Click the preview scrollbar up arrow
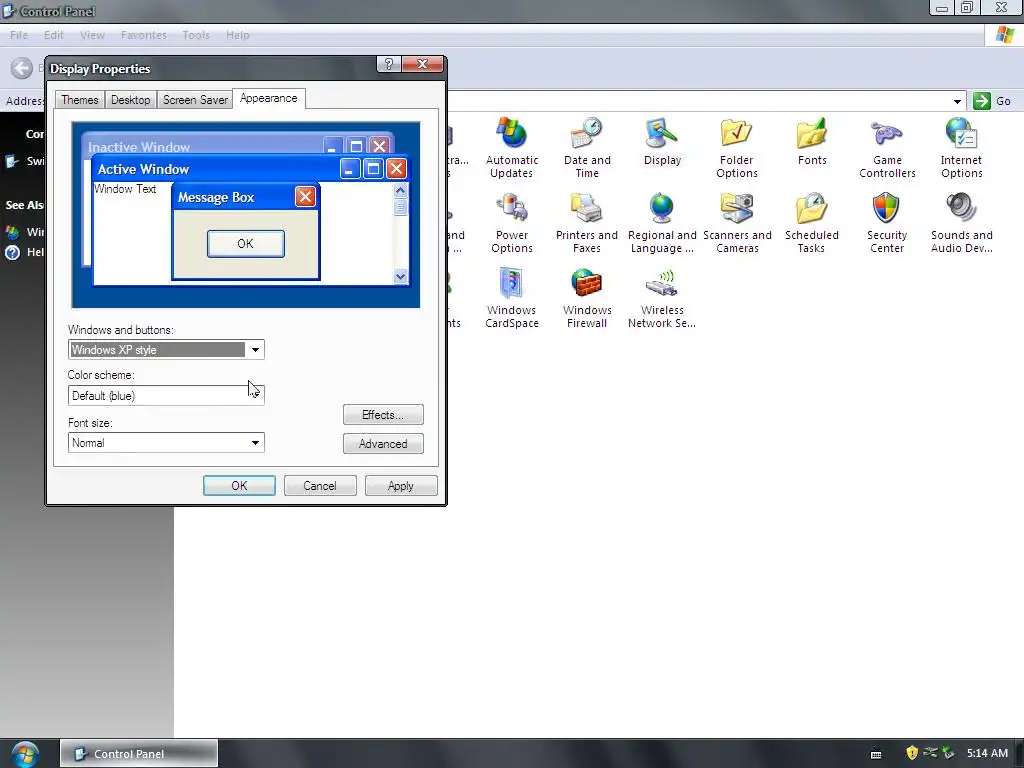This screenshot has height=768, width=1024. click(x=400, y=190)
